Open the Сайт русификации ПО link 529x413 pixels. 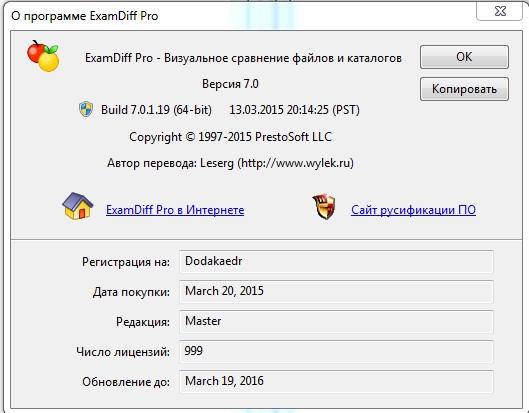click(x=413, y=210)
